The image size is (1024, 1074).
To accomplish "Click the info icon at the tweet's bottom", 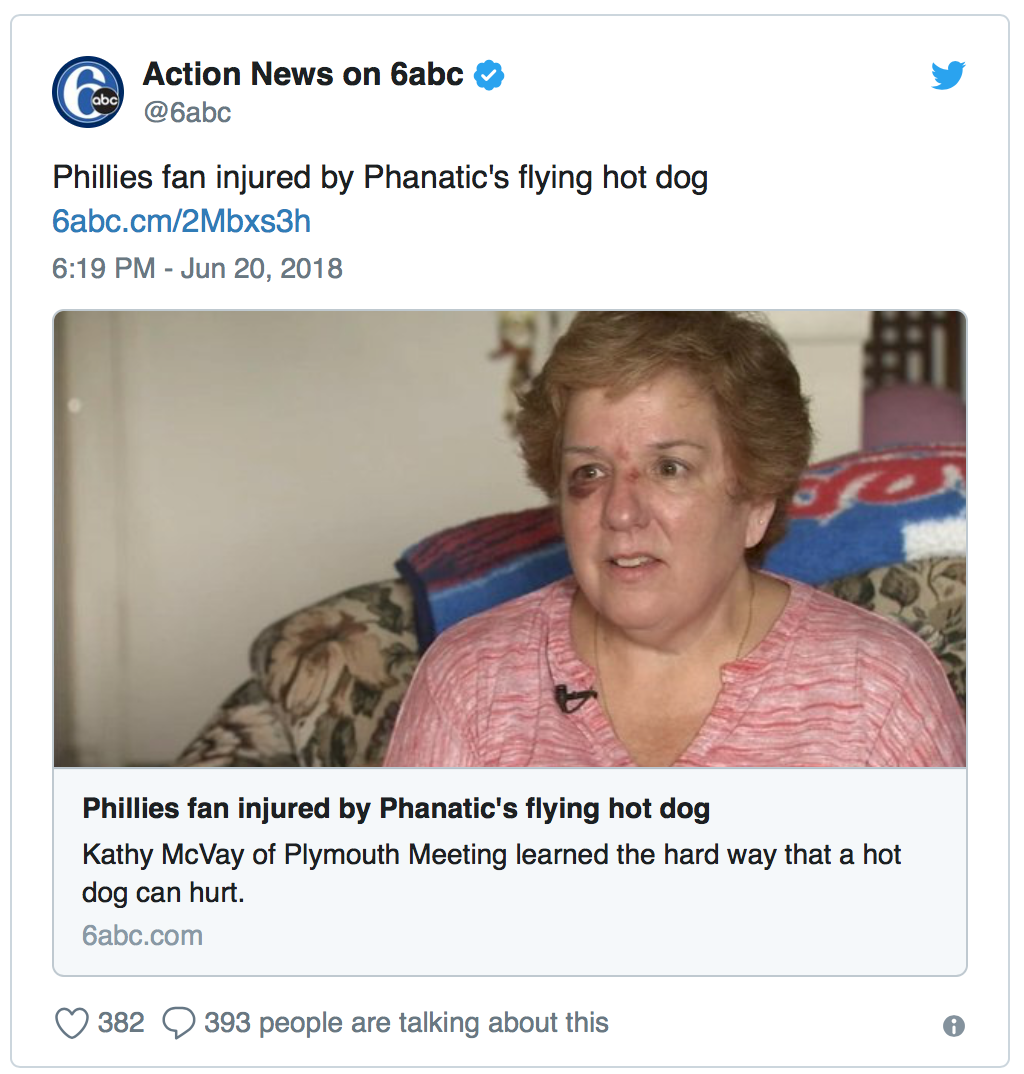I will pyautogui.click(x=953, y=1025).
